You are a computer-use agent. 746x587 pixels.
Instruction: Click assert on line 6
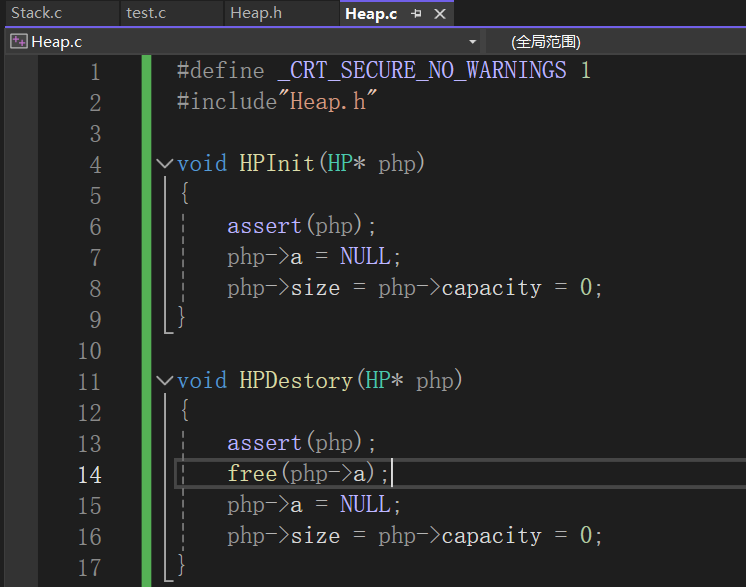tap(265, 225)
